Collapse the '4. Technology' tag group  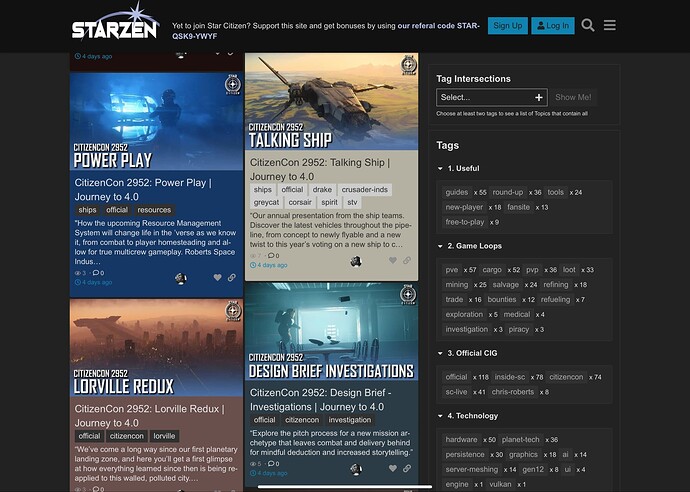coord(440,416)
